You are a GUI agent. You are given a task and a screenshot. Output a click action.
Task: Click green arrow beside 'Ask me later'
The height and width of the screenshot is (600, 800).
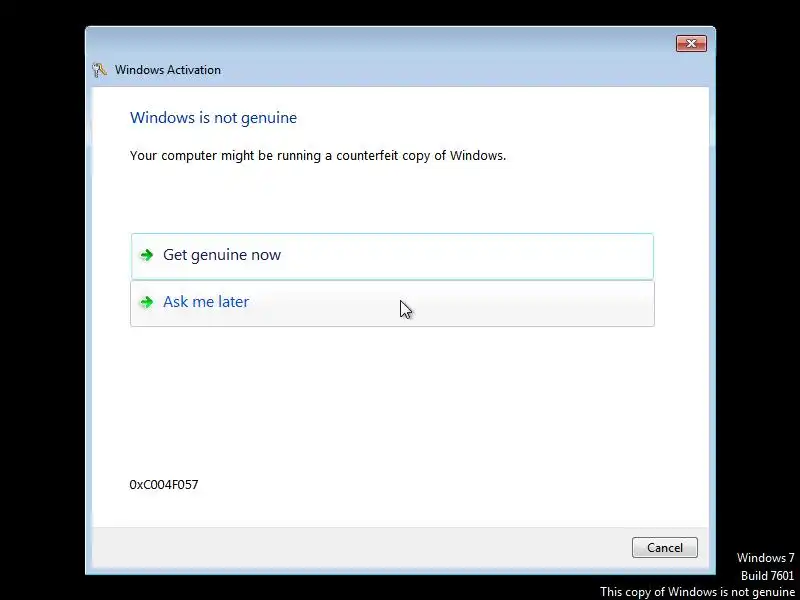click(x=147, y=302)
